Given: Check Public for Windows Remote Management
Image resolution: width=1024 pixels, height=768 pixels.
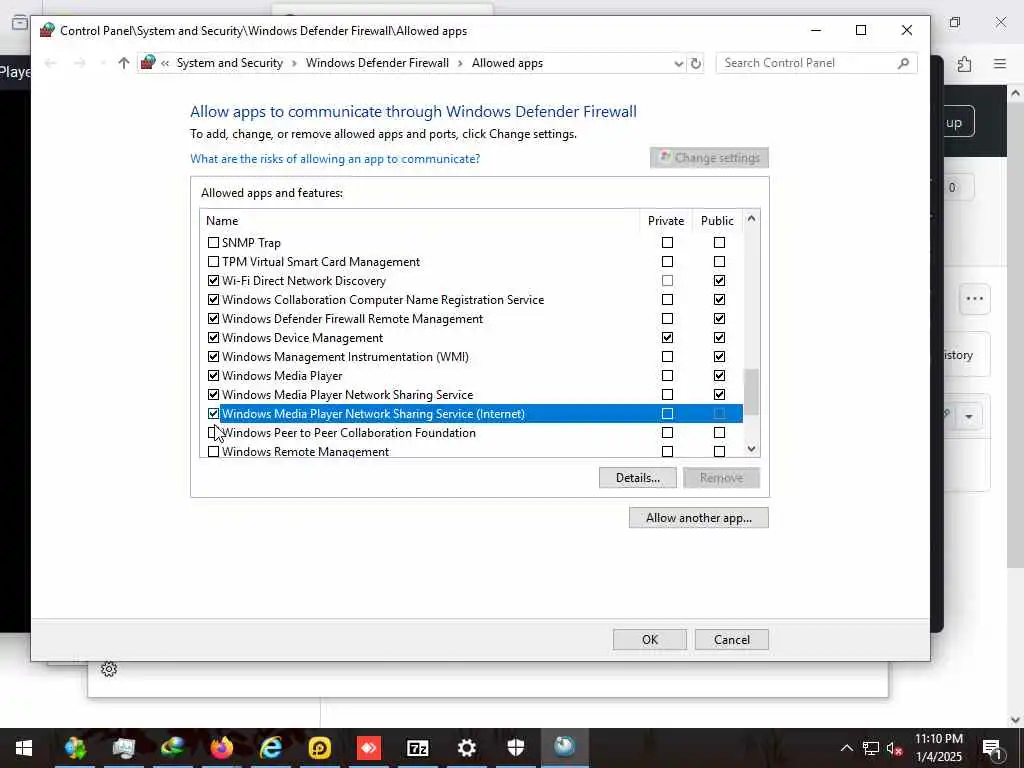Looking at the screenshot, I should (x=719, y=451).
